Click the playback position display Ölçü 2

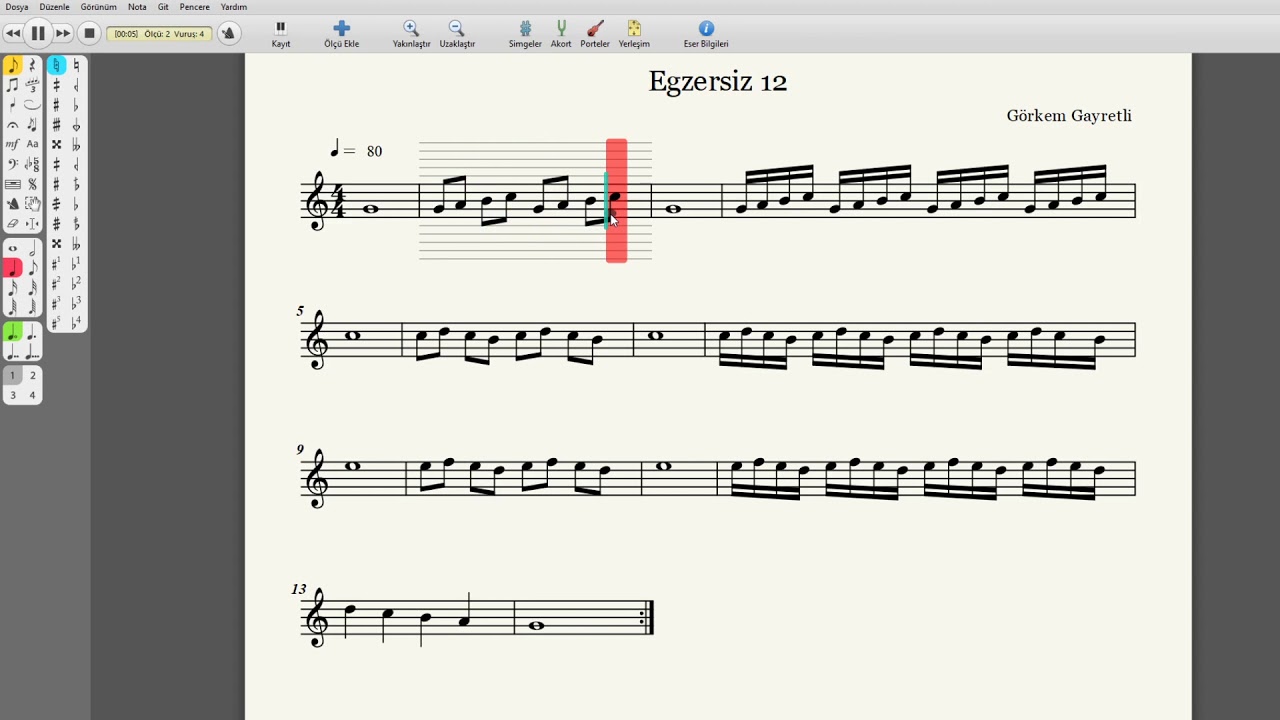coord(159,34)
